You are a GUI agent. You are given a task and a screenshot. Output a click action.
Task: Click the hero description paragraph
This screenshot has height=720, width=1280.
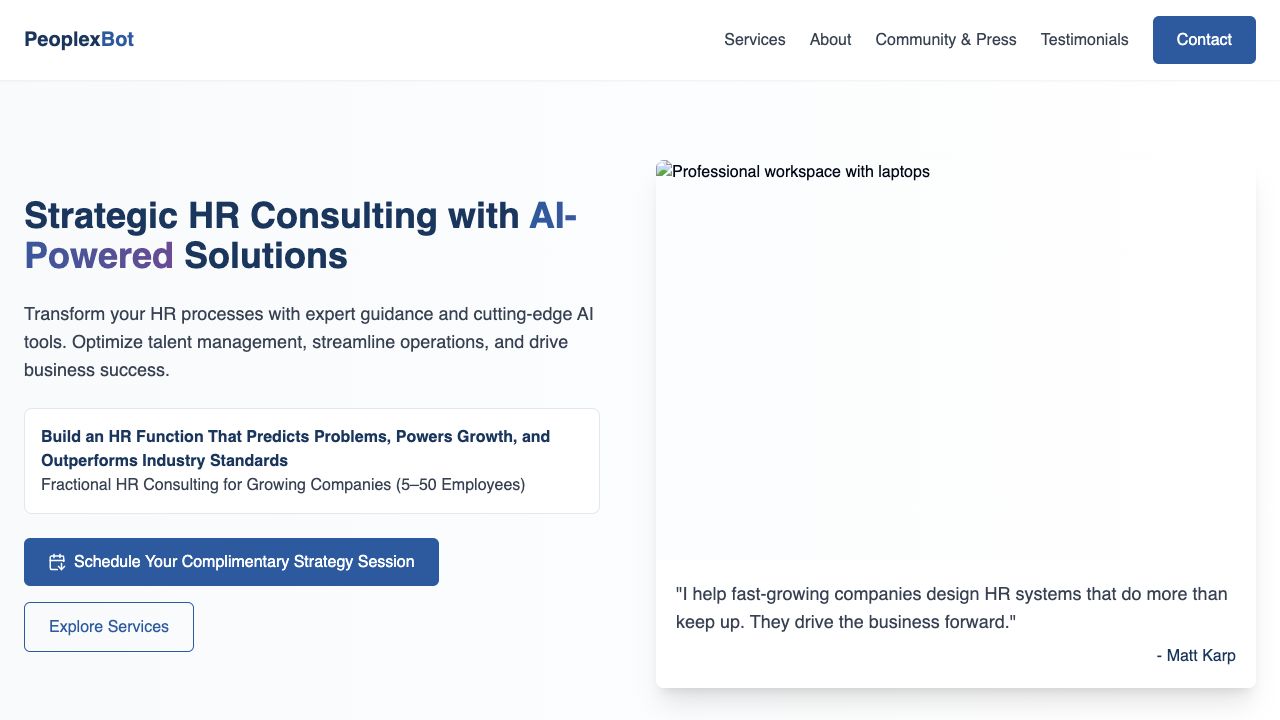pyautogui.click(x=308, y=342)
